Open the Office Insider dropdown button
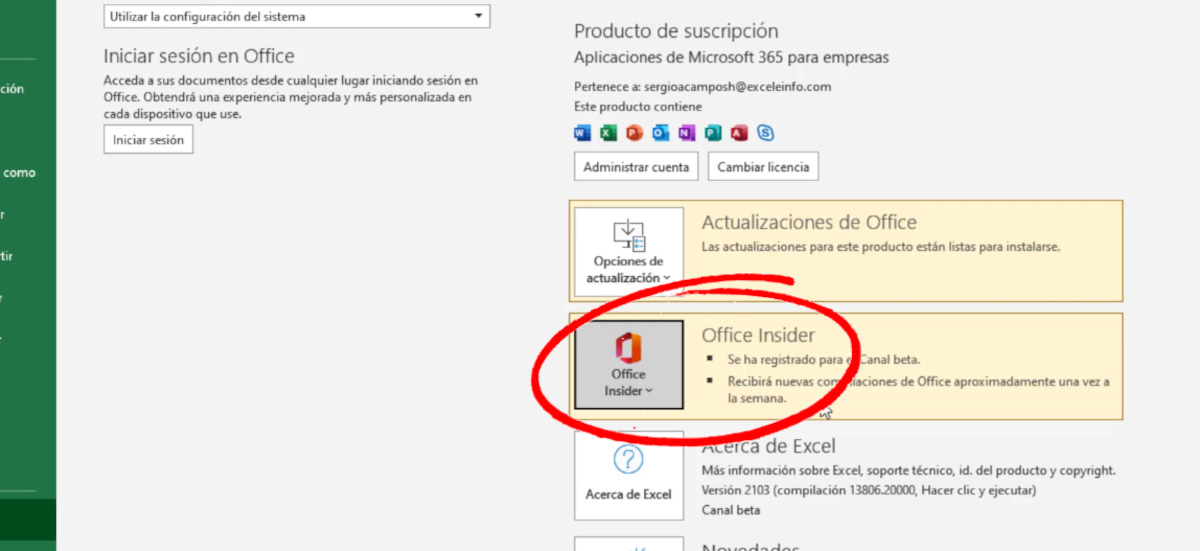The image size is (1200, 551). (x=629, y=365)
